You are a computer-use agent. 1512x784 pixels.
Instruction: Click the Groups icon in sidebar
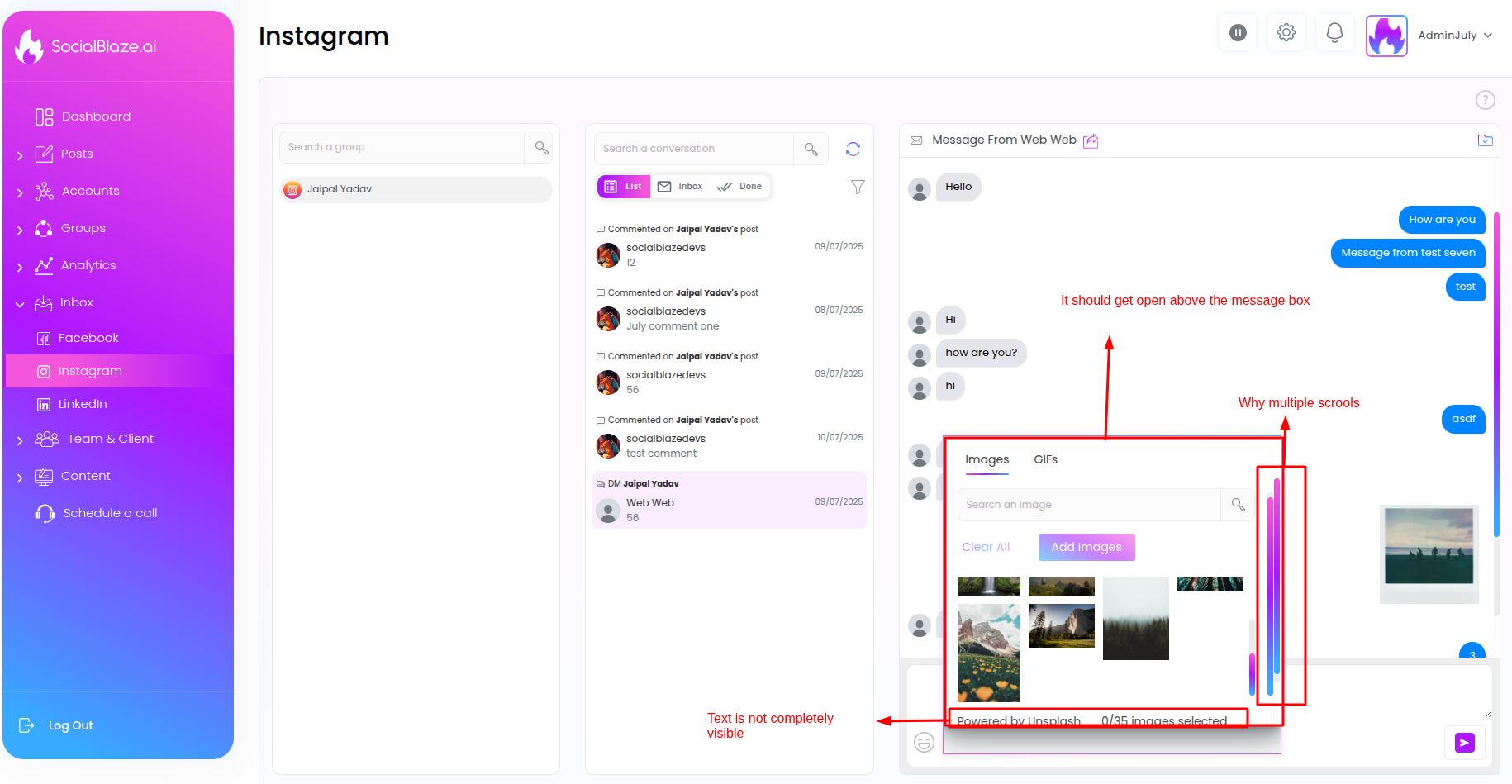(44, 228)
